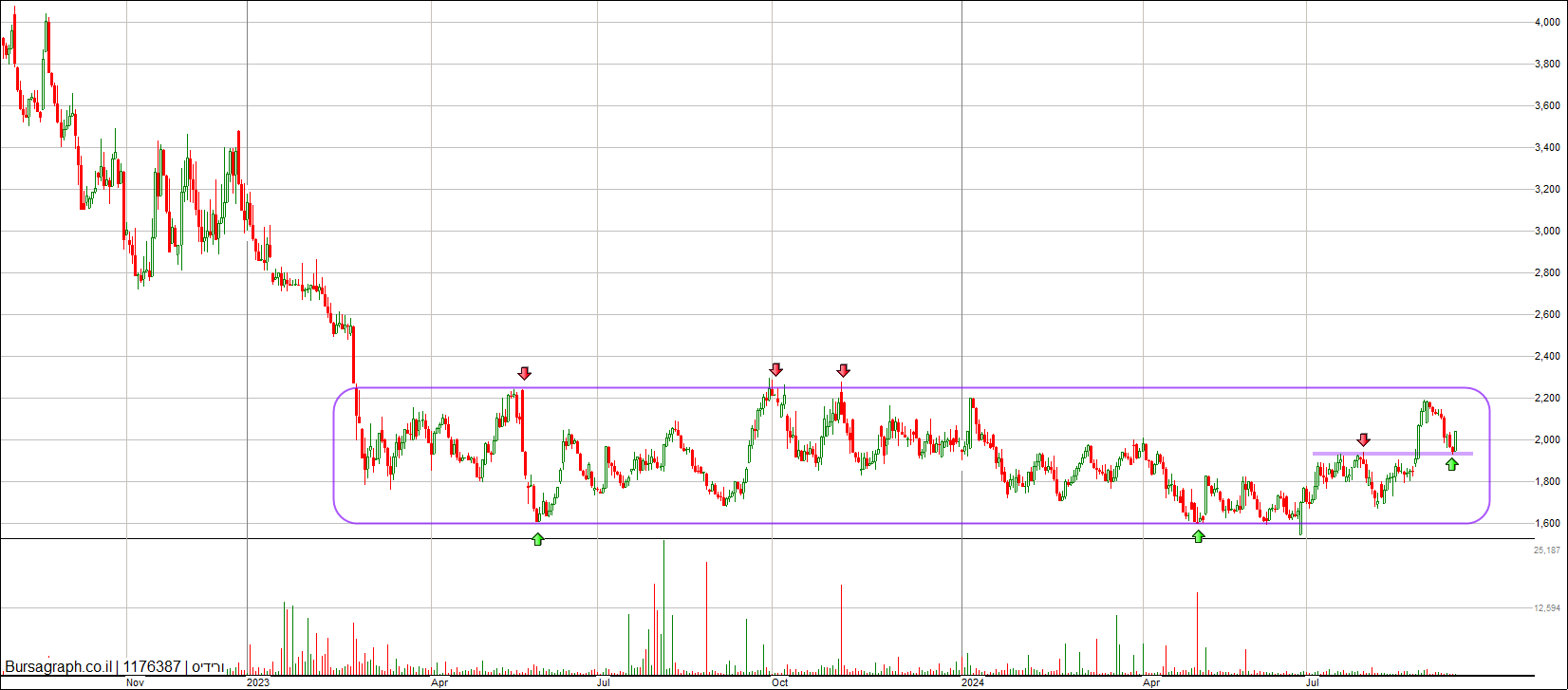Click the leftmost red down arrow marker

pos(524,373)
